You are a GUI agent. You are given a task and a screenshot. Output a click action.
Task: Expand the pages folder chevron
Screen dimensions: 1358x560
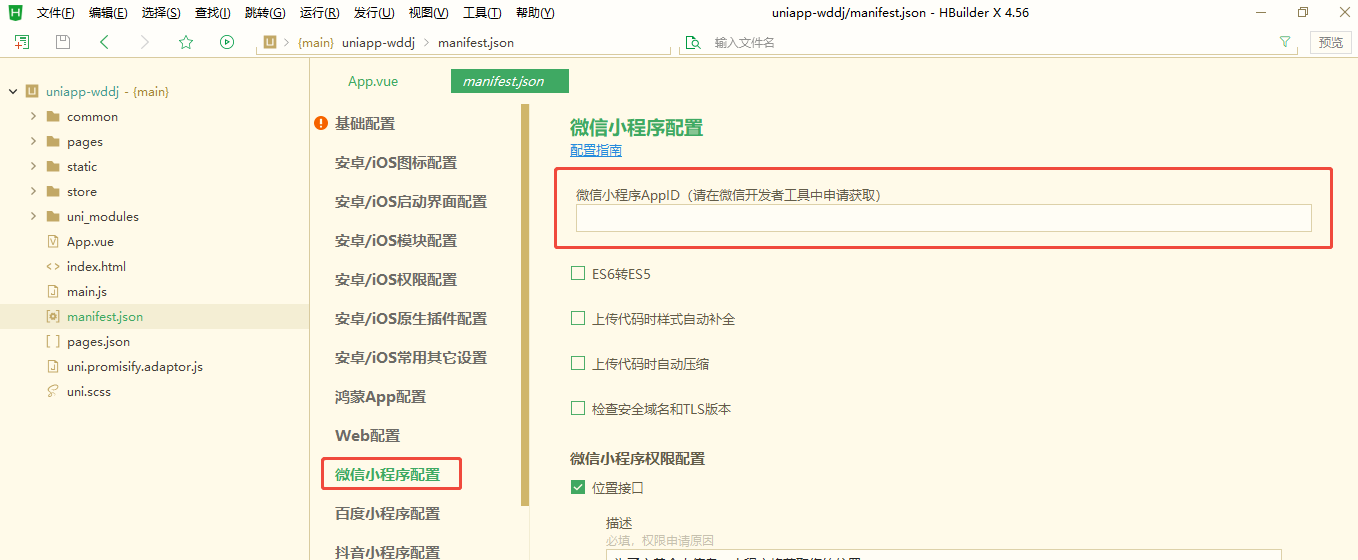point(33,141)
